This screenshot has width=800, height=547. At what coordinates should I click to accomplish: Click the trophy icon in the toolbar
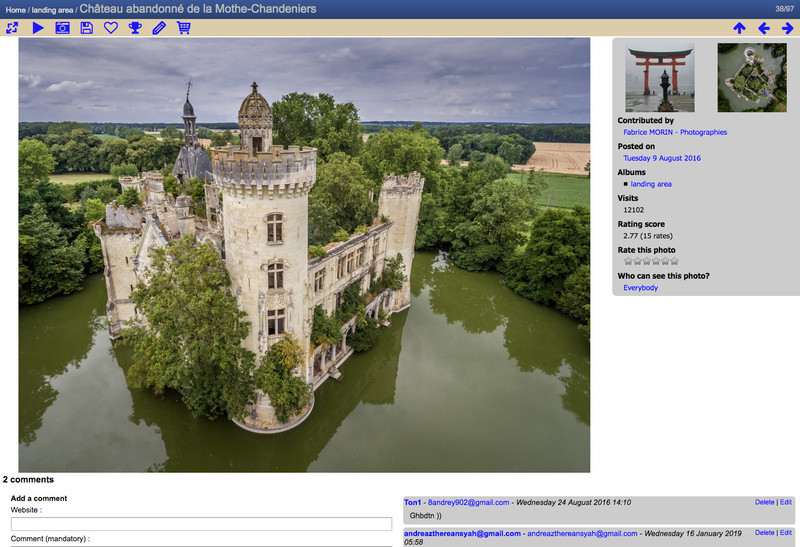tap(135, 28)
